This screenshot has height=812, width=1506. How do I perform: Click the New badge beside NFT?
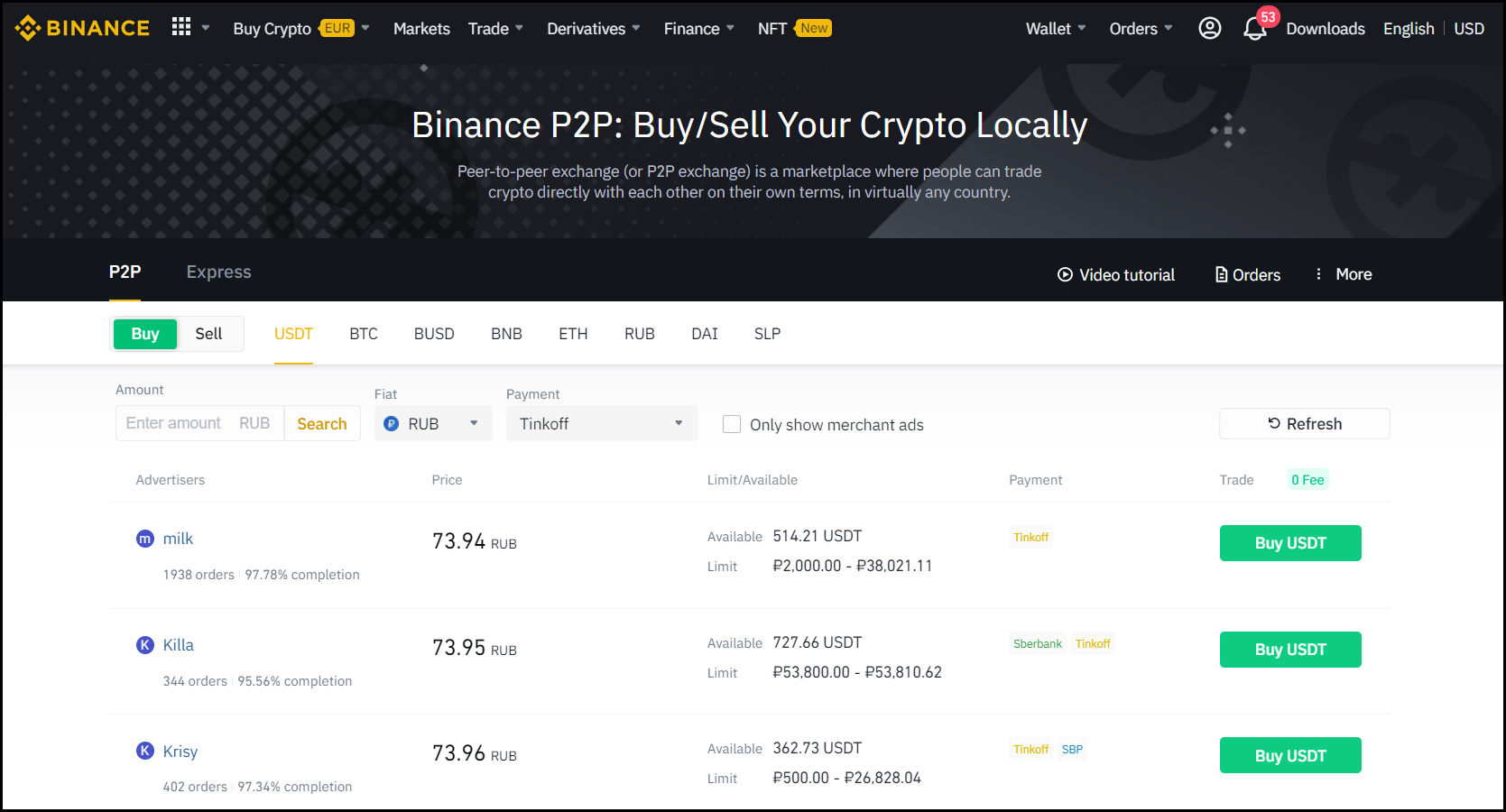(813, 28)
